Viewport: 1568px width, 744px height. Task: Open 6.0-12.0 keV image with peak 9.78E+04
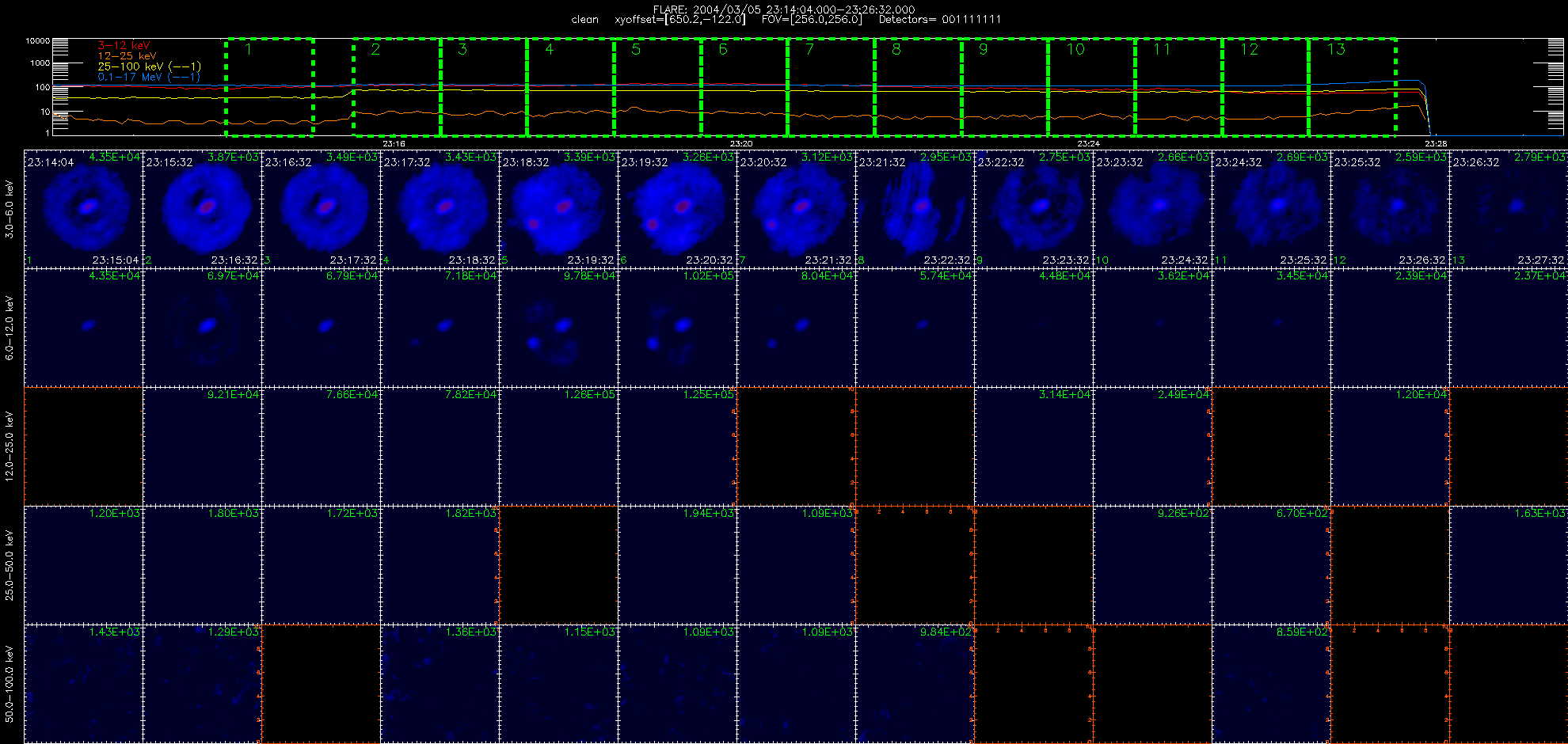point(559,328)
